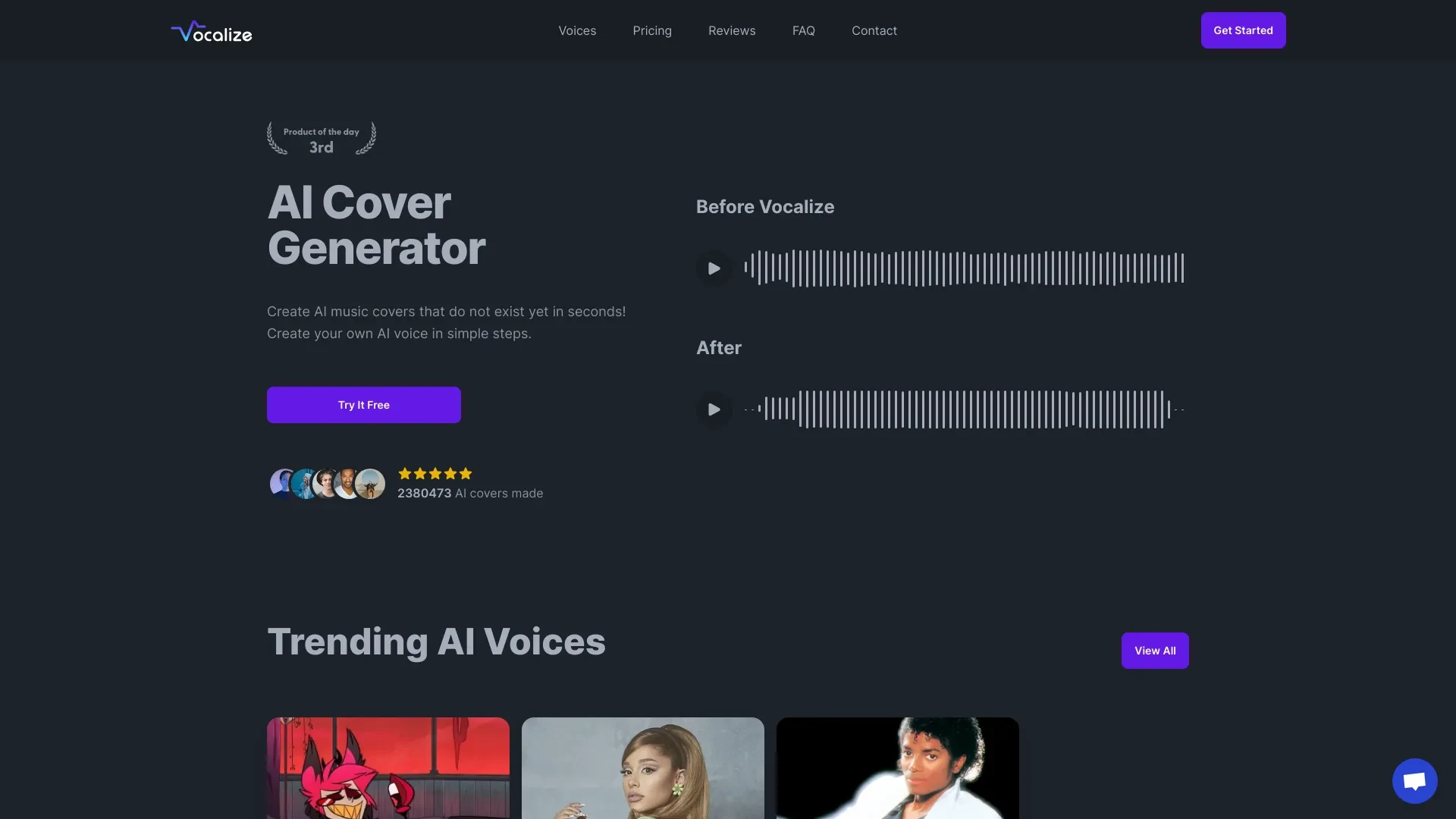This screenshot has height=819, width=1456.
Task: Open the FAQ navigation section
Action: click(x=803, y=30)
